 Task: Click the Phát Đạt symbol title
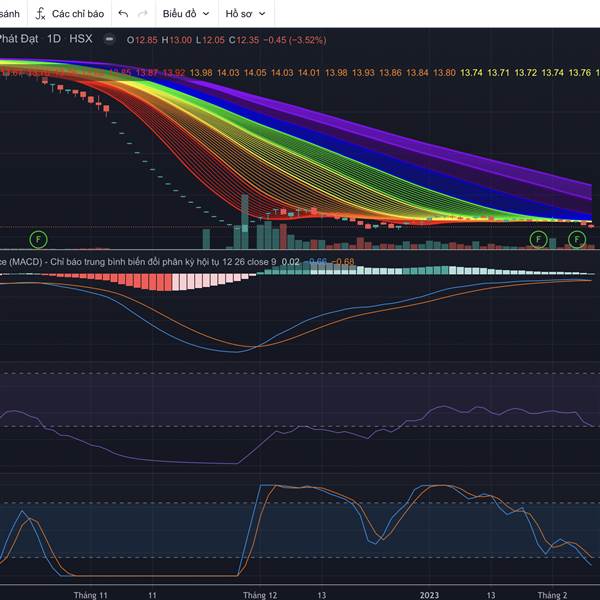[x=18, y=39]
